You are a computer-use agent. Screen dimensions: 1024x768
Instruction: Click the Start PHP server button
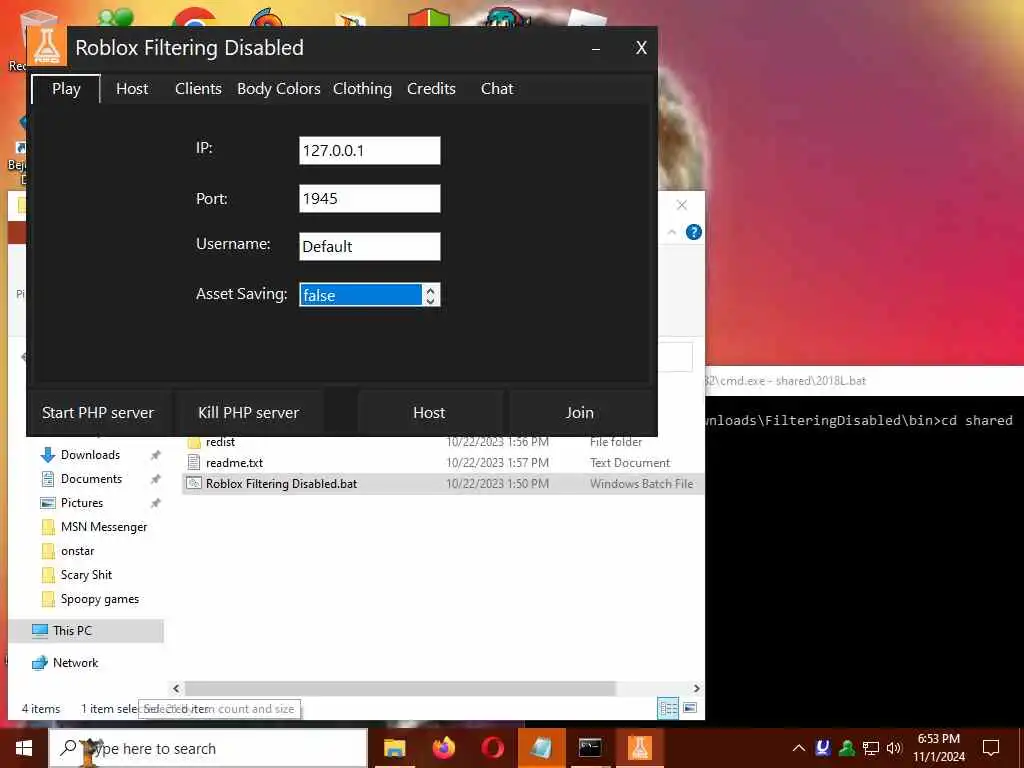pyautogui.click(x=98, y=413)
